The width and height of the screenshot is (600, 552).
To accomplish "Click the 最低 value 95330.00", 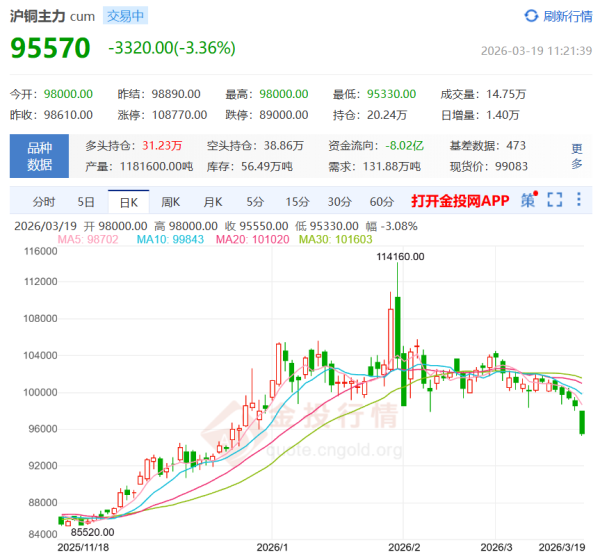I will pos(391,94).
